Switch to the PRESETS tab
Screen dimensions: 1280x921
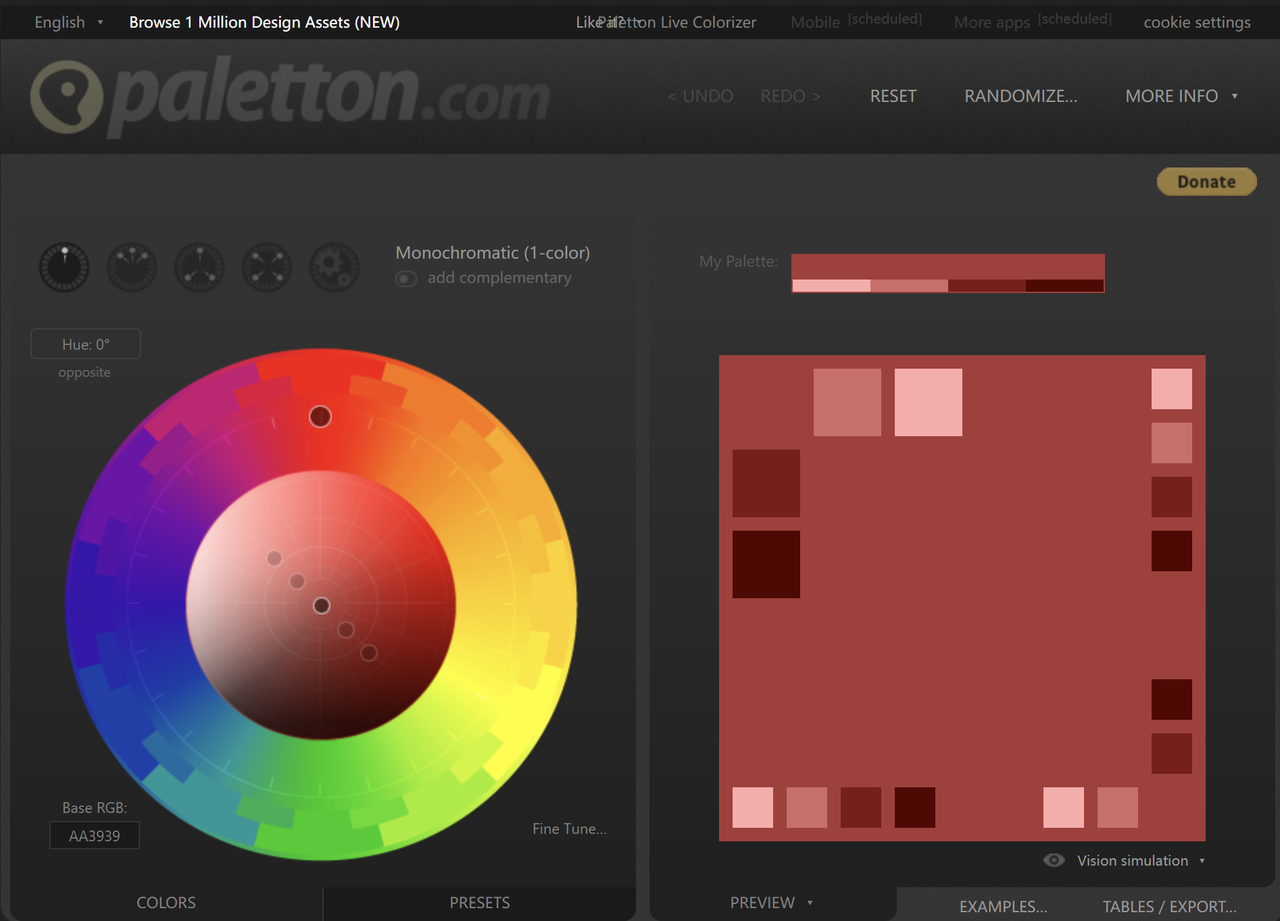(x=479, y=902)
